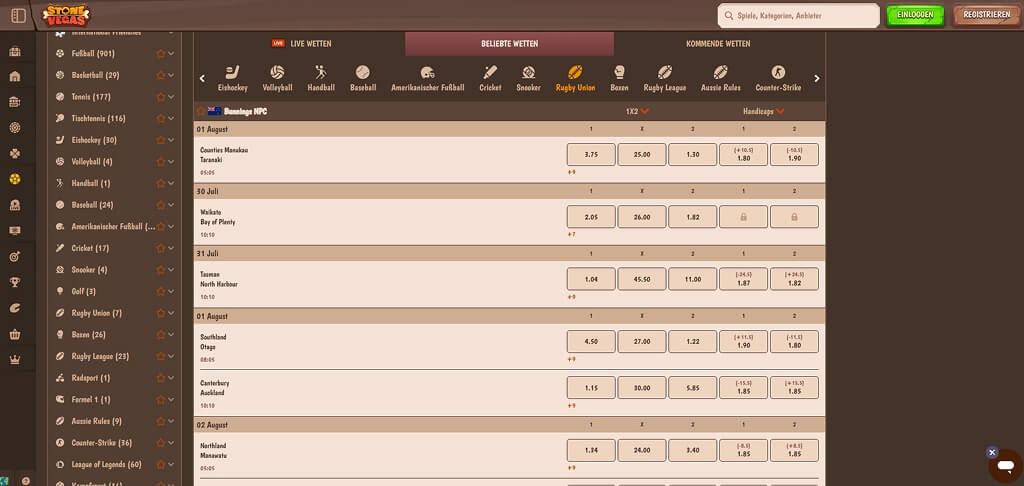Image resolution: width=1024 pixels, height=486 pixels.
Task: Expand the Fußball (901) sport list
Action: (x=171, y=54)
